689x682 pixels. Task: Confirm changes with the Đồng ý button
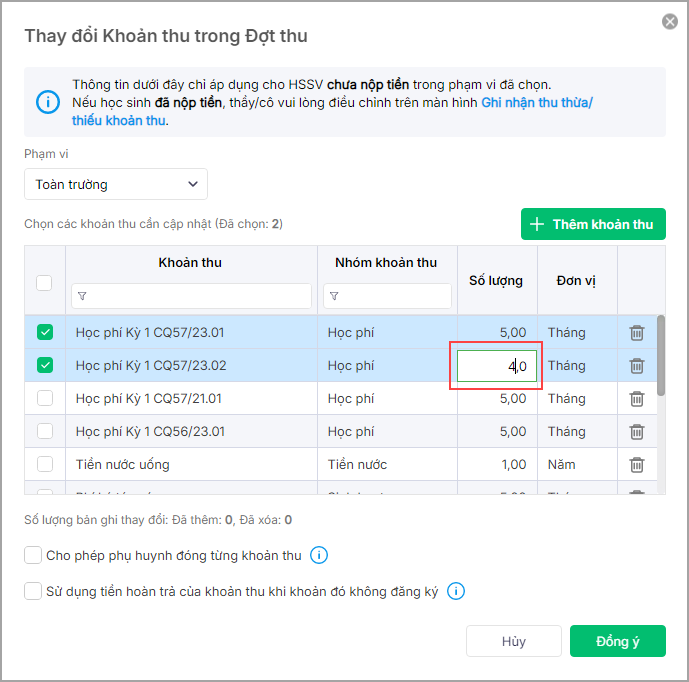tap(617, 641)
